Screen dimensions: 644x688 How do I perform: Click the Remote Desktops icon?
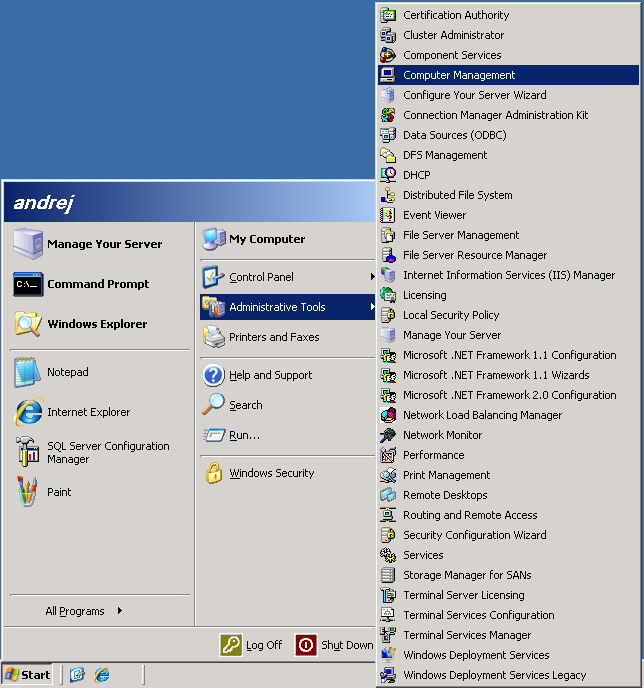pyautogui.click(x=388, y=495)
